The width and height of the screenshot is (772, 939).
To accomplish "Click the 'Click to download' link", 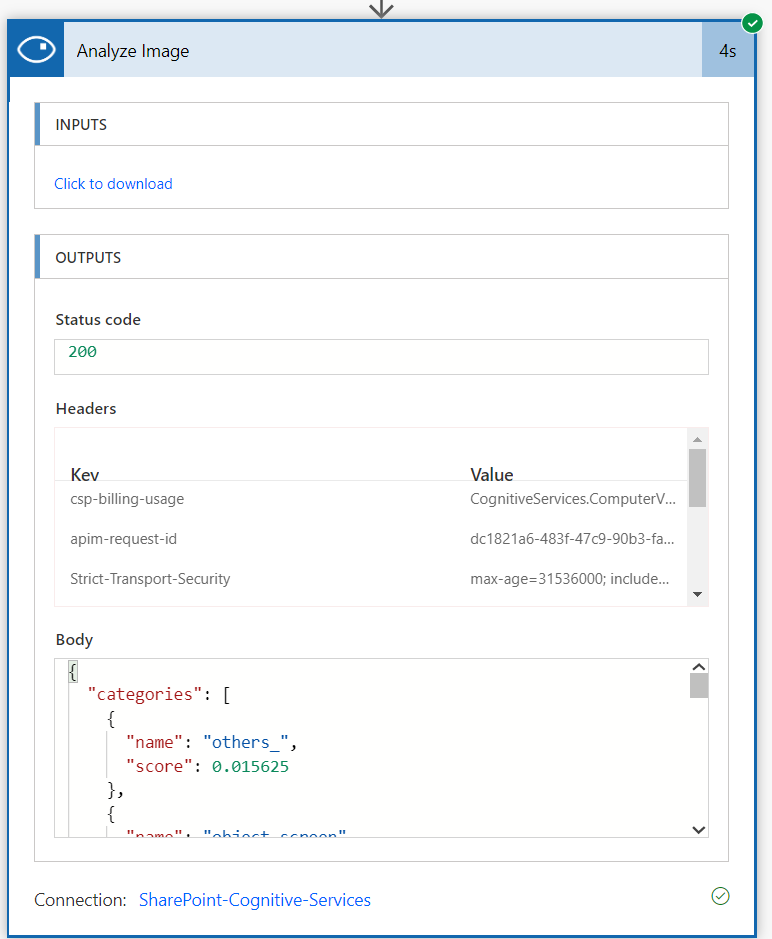I will [113, 184].
